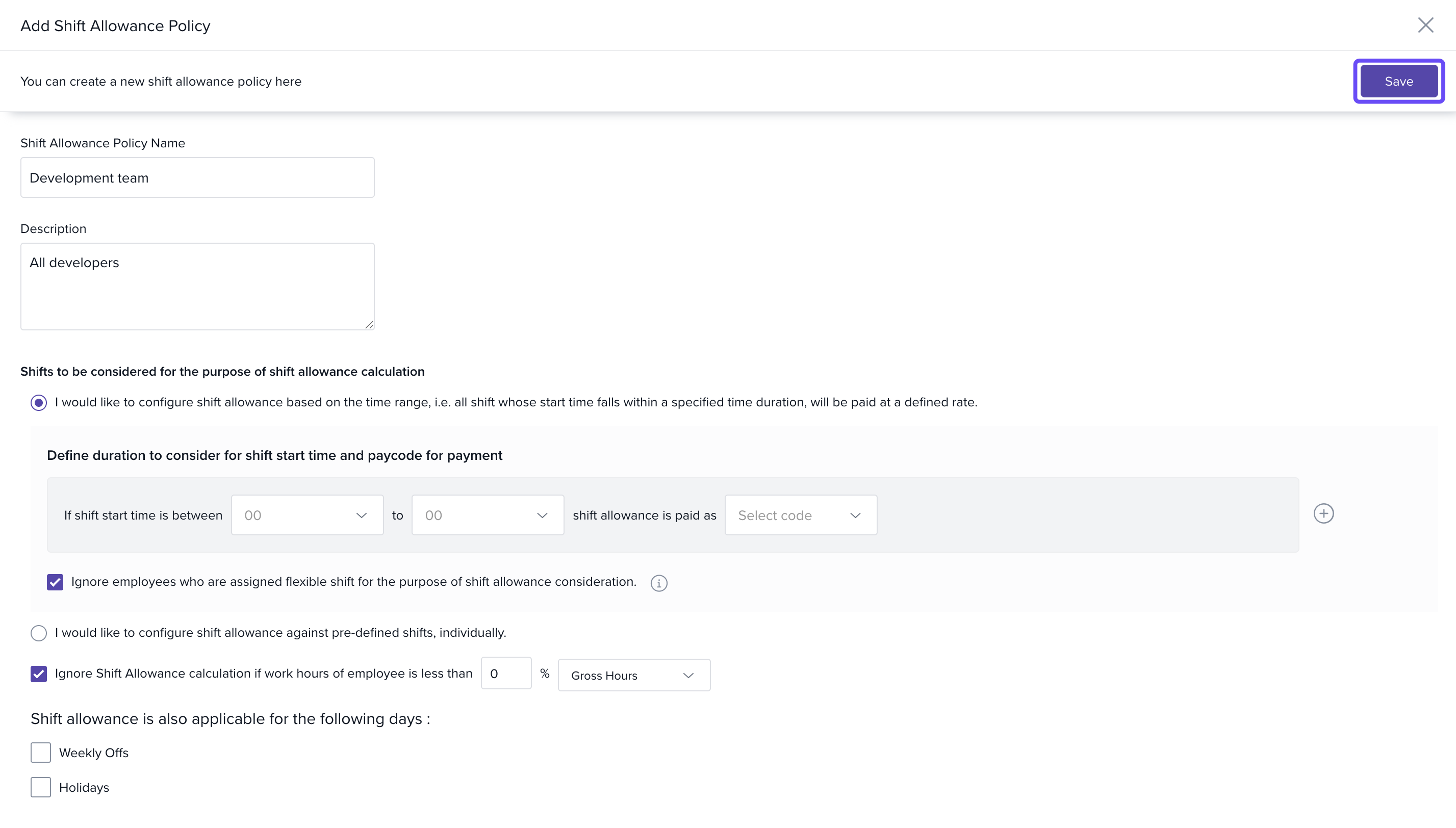Select the time range shift allowance radio option
The width and height of the screenshot is (1456, 828).
[x=39, y=403]
